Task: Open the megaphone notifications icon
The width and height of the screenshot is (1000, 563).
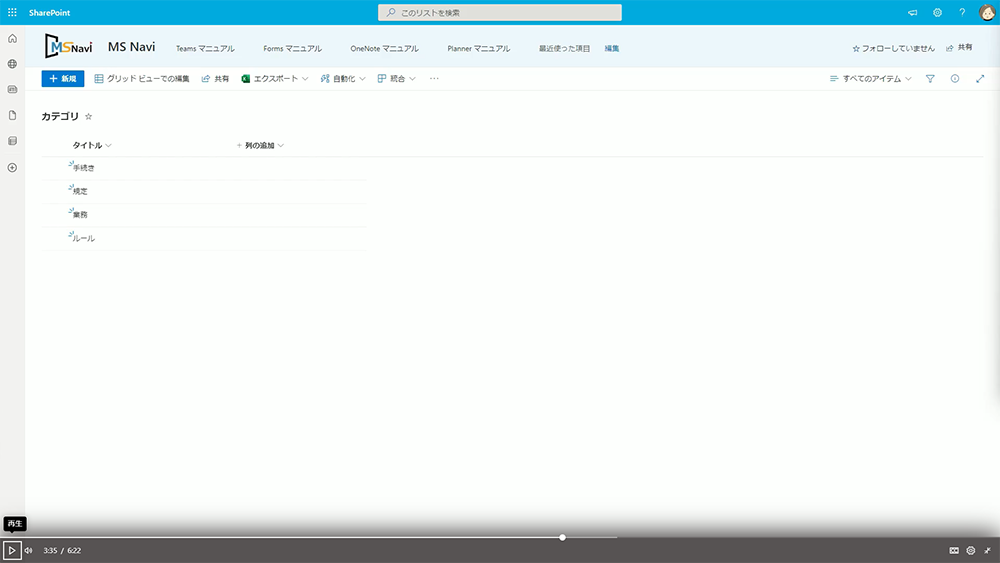Action: [913, 13]
